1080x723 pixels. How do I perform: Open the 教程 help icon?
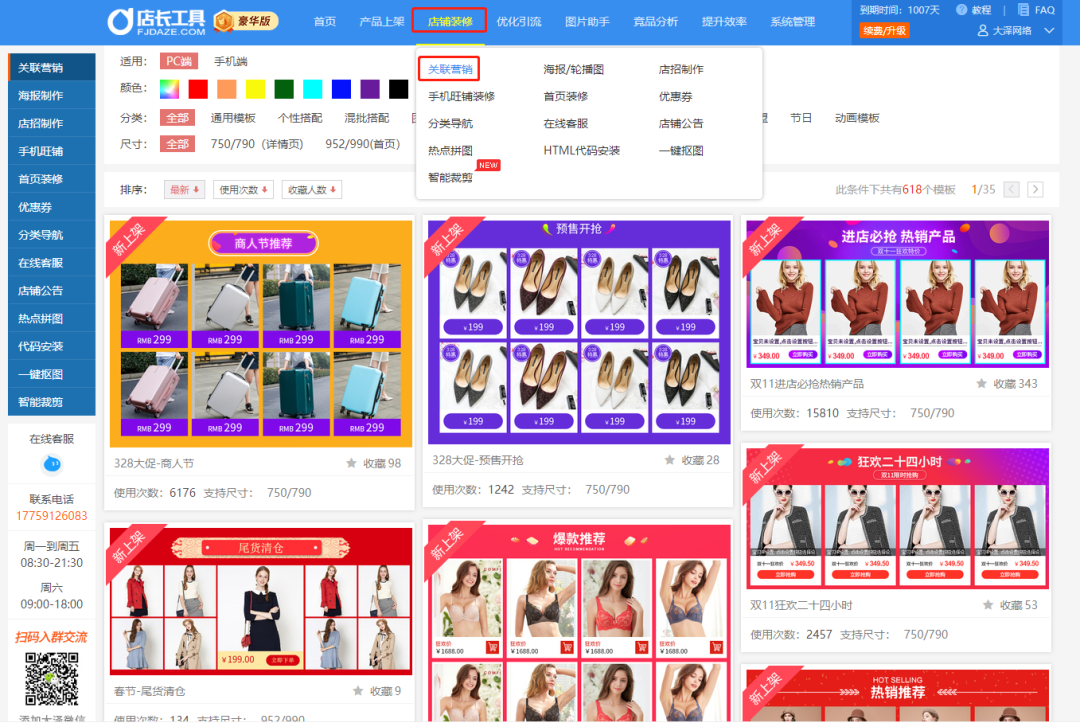pyautogui.click(x=962, y=10)
